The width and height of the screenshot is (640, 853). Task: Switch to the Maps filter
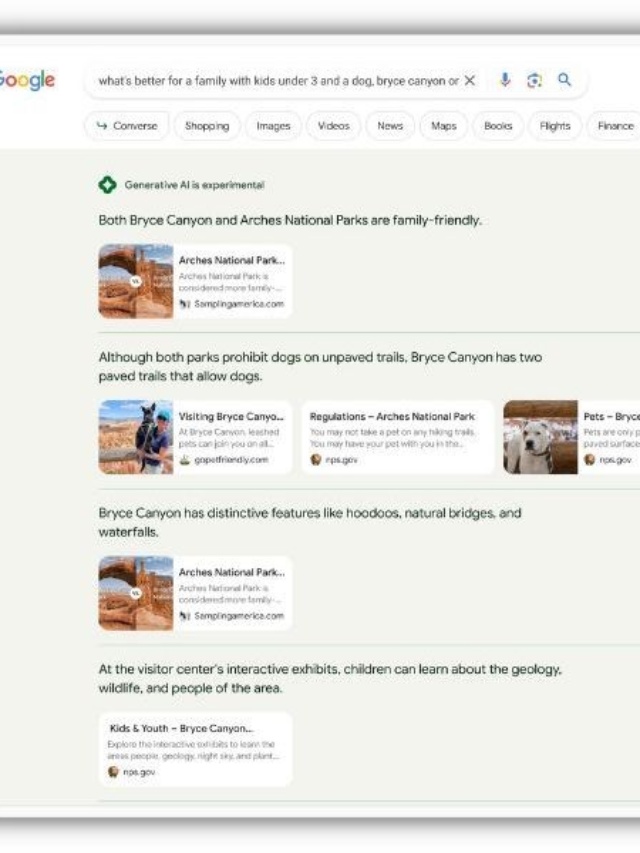coord(444,126)
